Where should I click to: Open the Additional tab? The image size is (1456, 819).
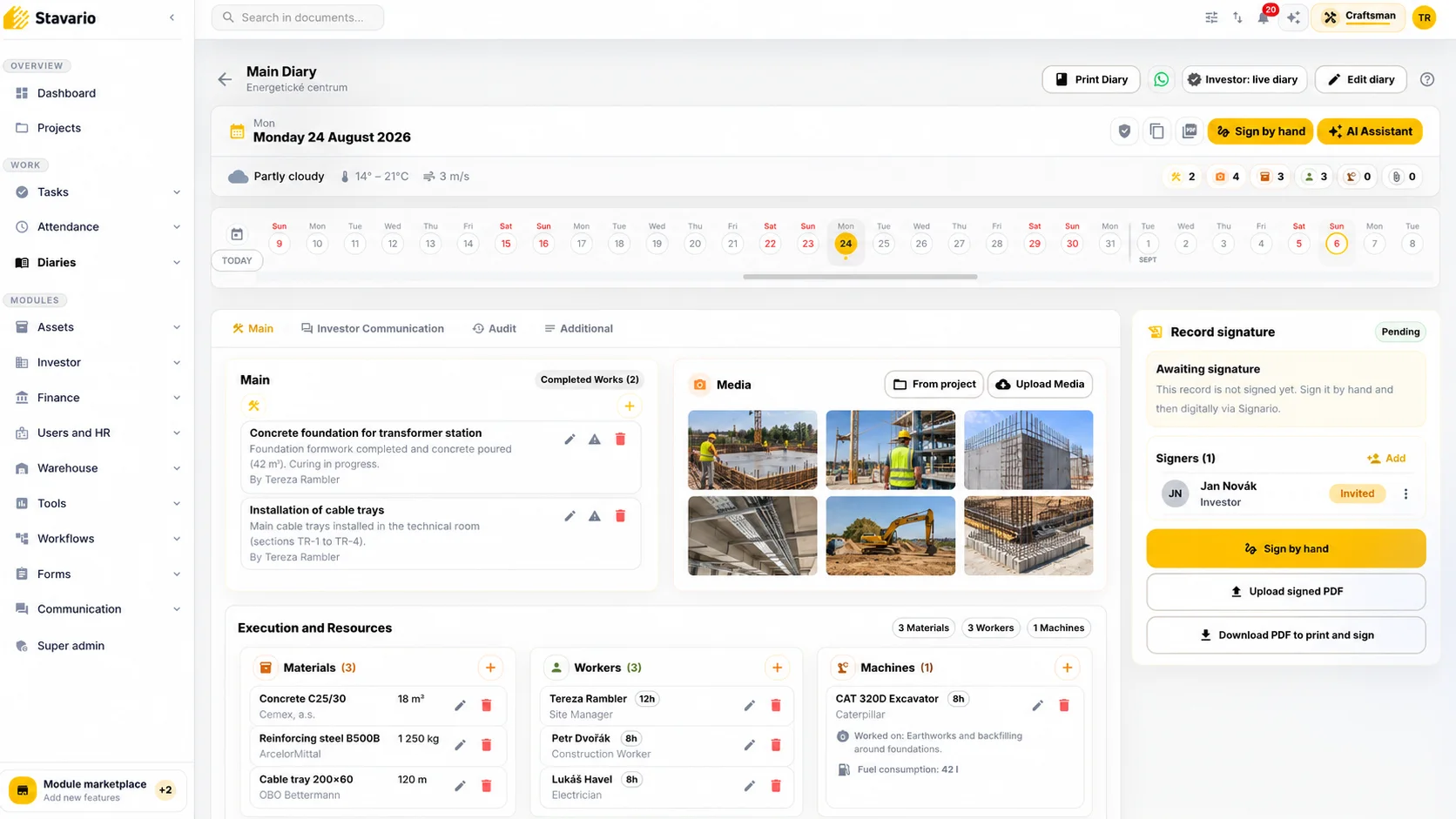(x=578, y=329)
